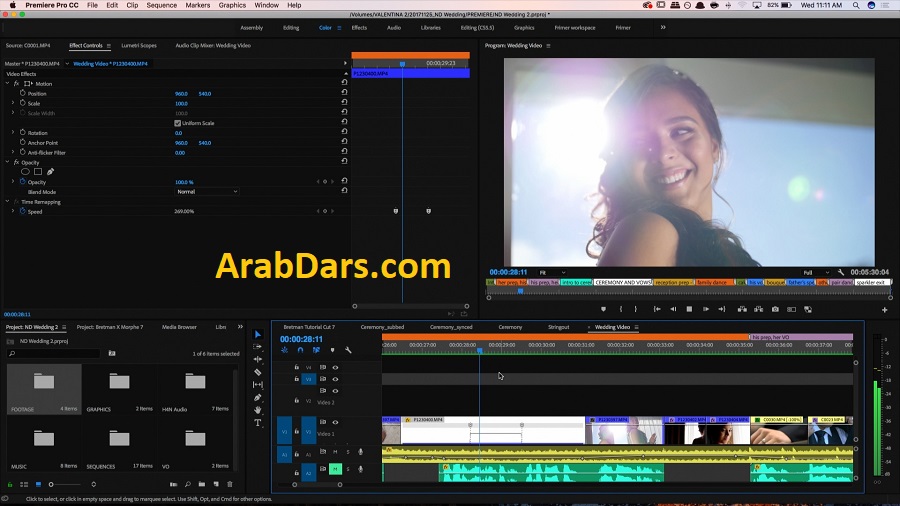Image resolution: width=900 pixels, height=506 pixels.
Task: Open the Program monitor button editor plus
Action: click(x=885, y=310)
